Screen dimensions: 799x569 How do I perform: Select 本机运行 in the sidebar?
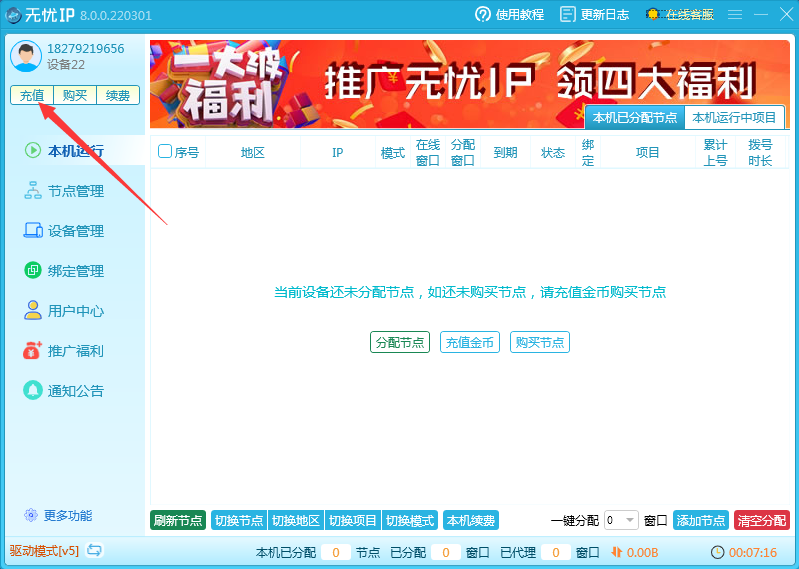(x=75, y=150)
